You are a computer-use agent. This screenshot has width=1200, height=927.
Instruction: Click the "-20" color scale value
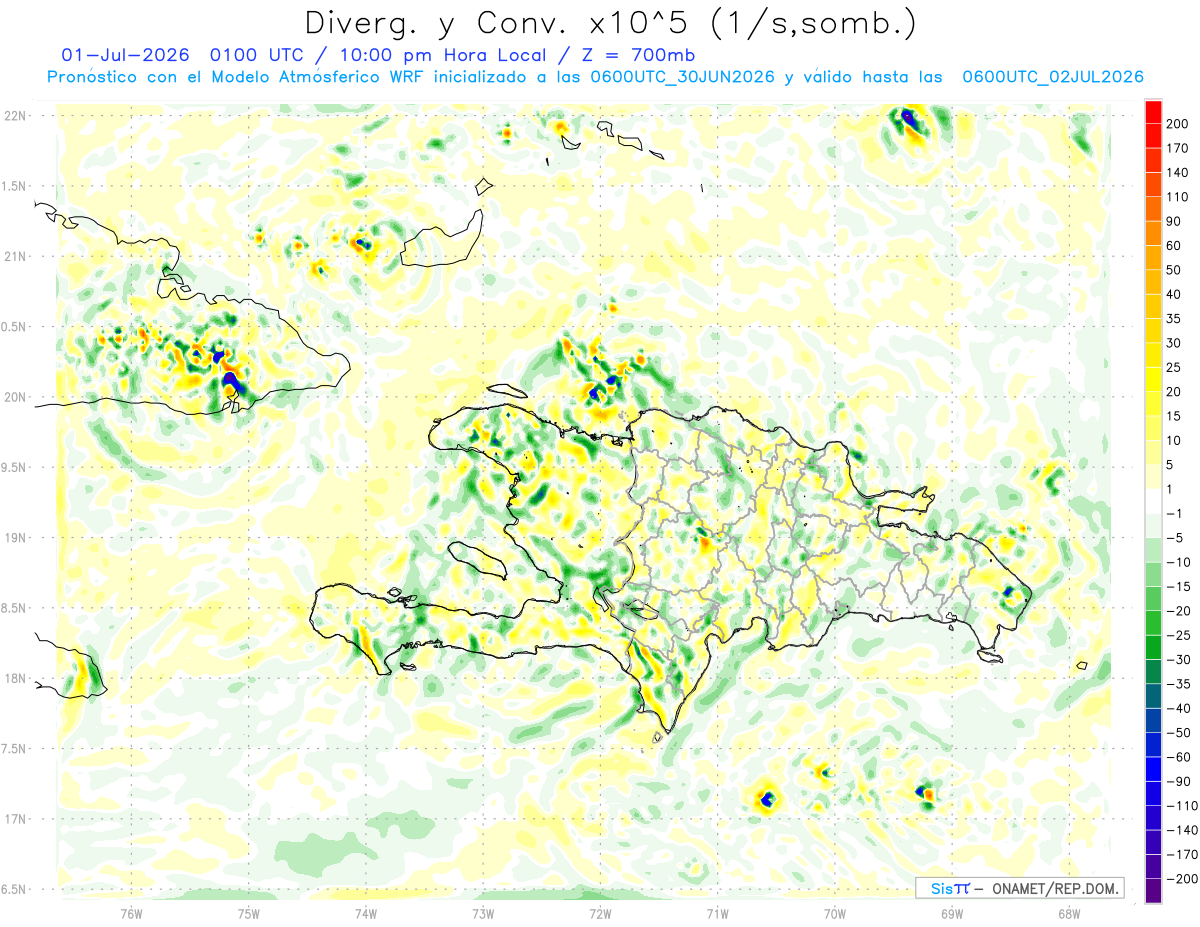(1178, 611)
